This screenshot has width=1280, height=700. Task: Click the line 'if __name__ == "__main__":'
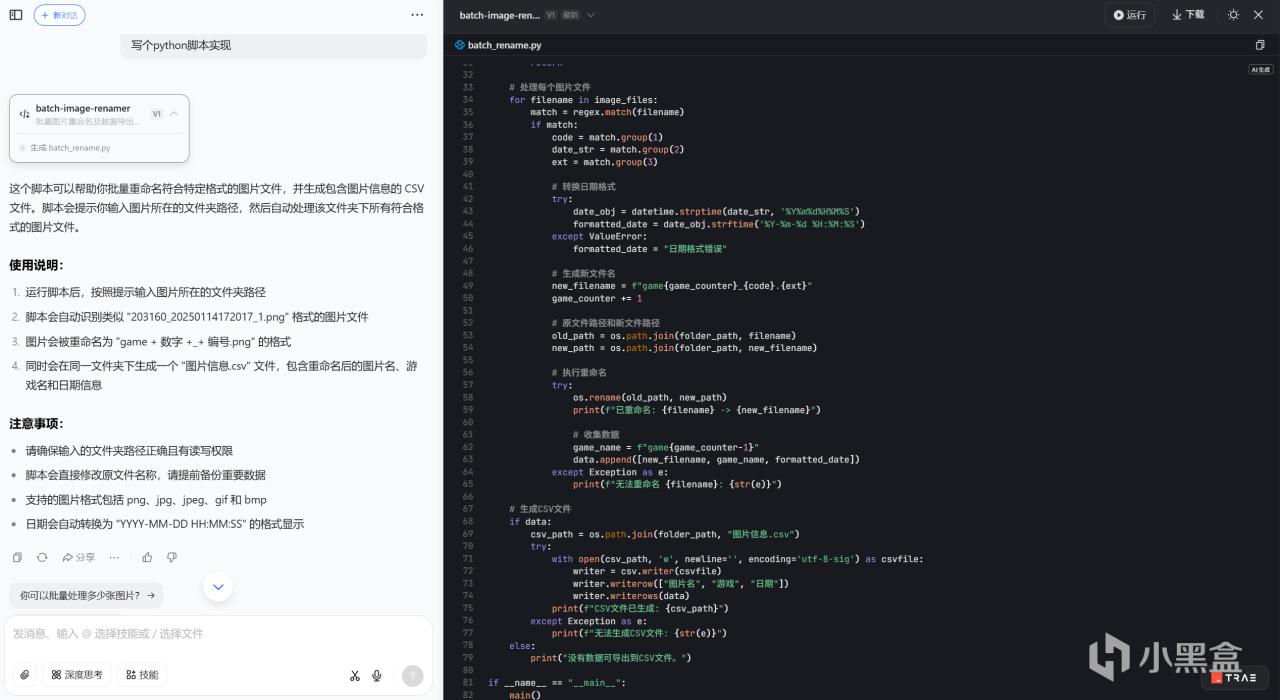[x=557, y=682]
